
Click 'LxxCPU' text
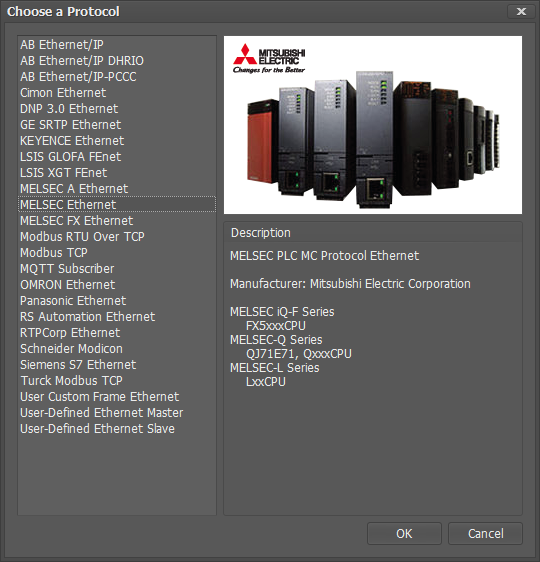tap(266, 382)
